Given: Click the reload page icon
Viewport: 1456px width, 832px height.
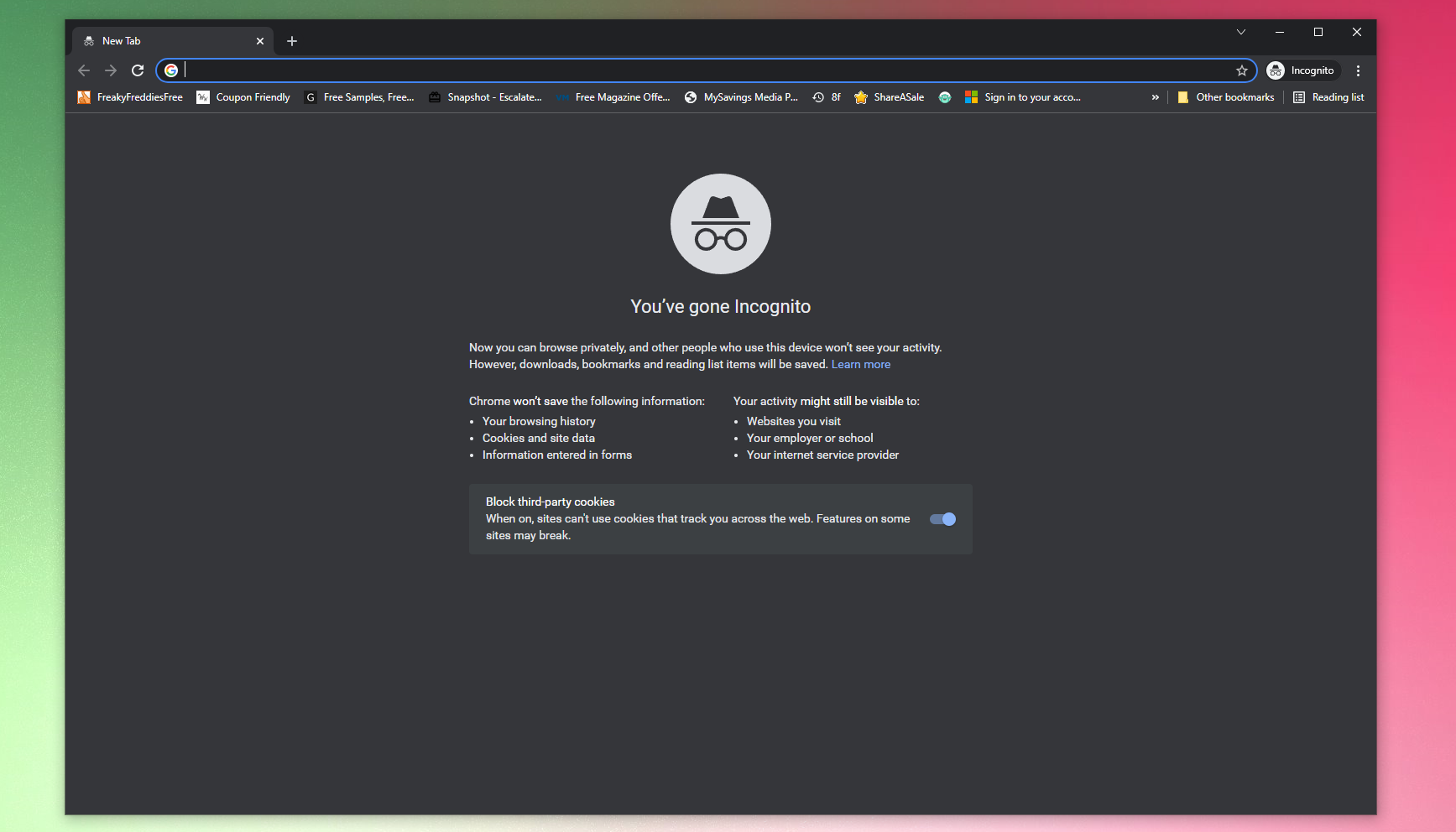Looking at the screenshot, I should [138, 70].
